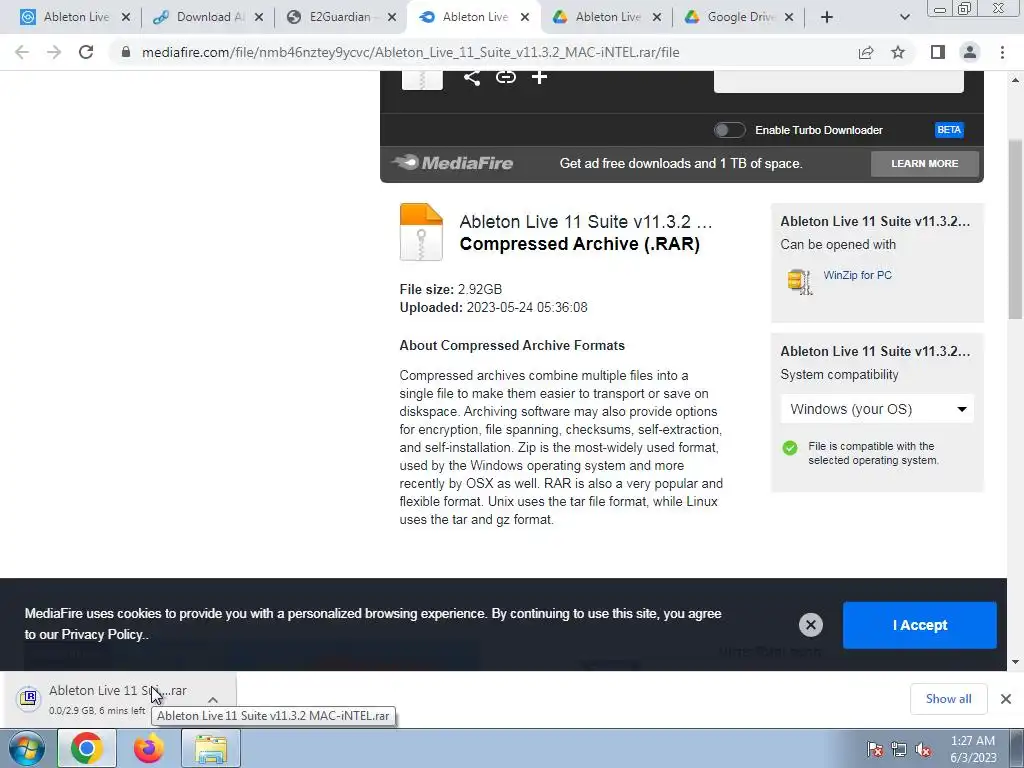Viewport: 1024px width, 768px height.
Task: Click the WinZip for PC icon
Action: click(x=799, y=281)
